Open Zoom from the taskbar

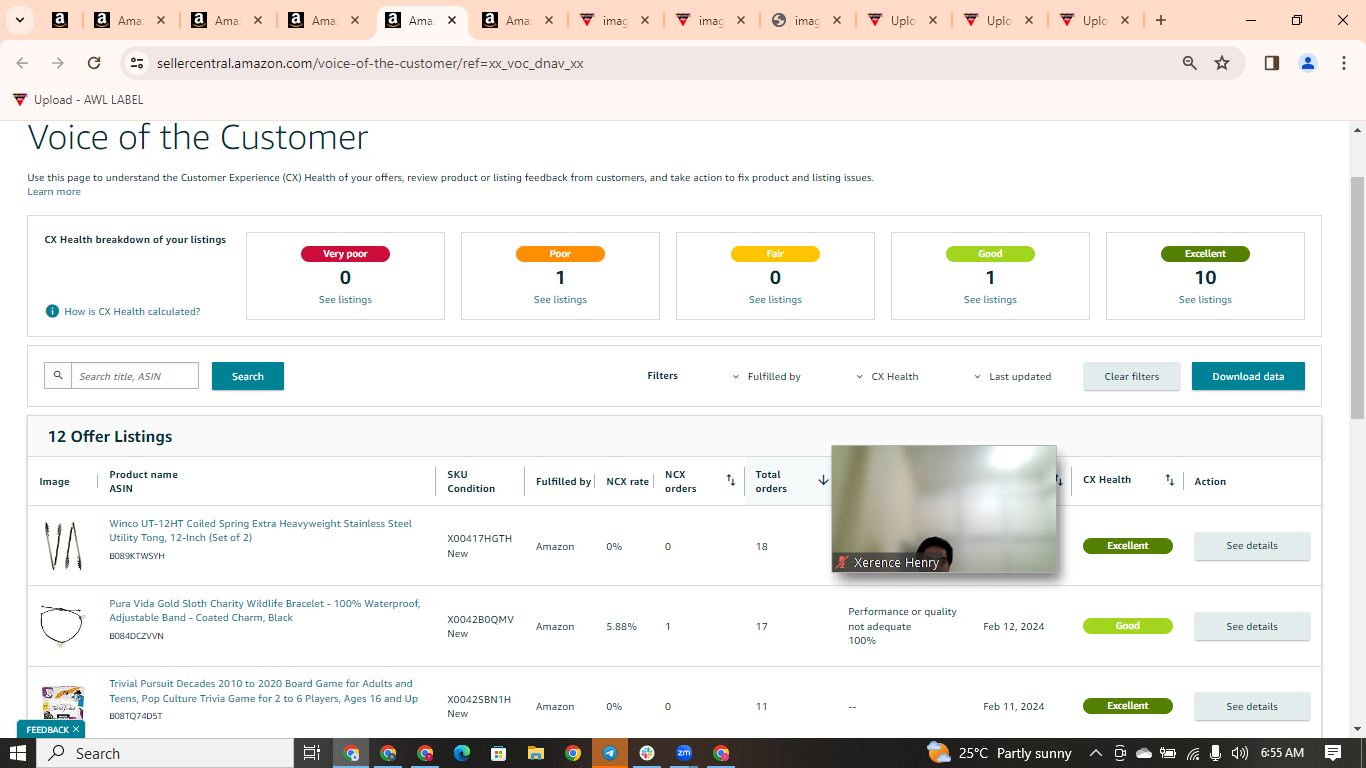coord(684,753)
